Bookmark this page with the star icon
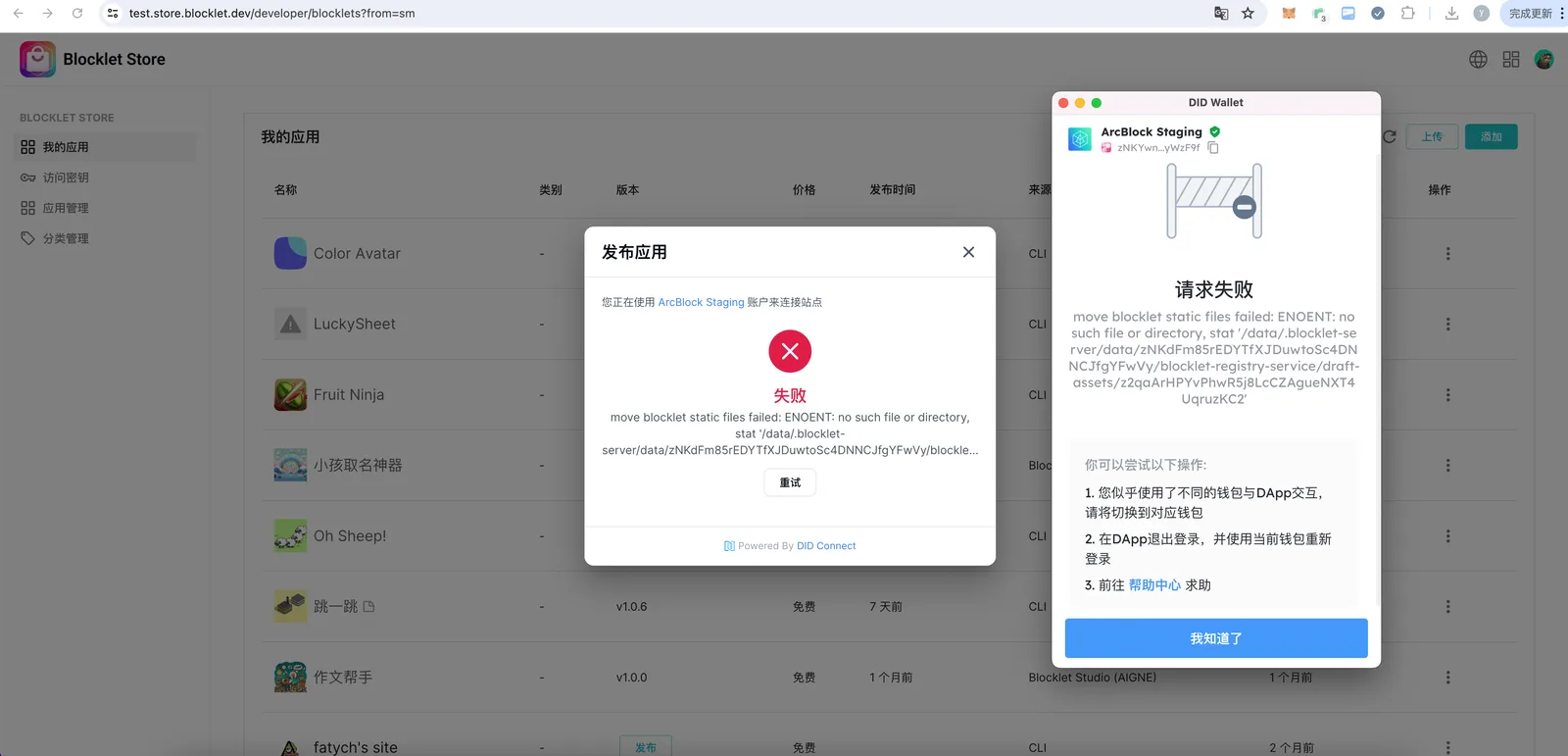 [1248, 14]
